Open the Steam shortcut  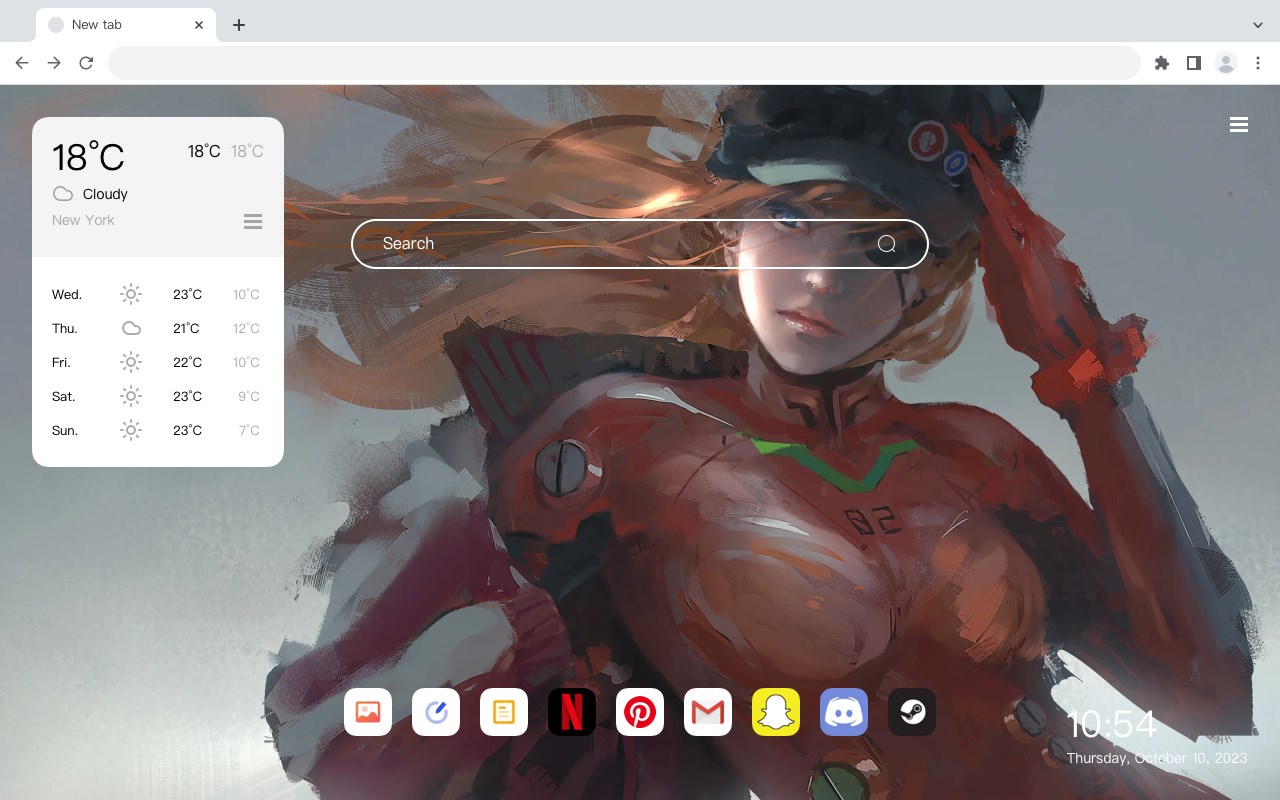click(x=912, y=712)
